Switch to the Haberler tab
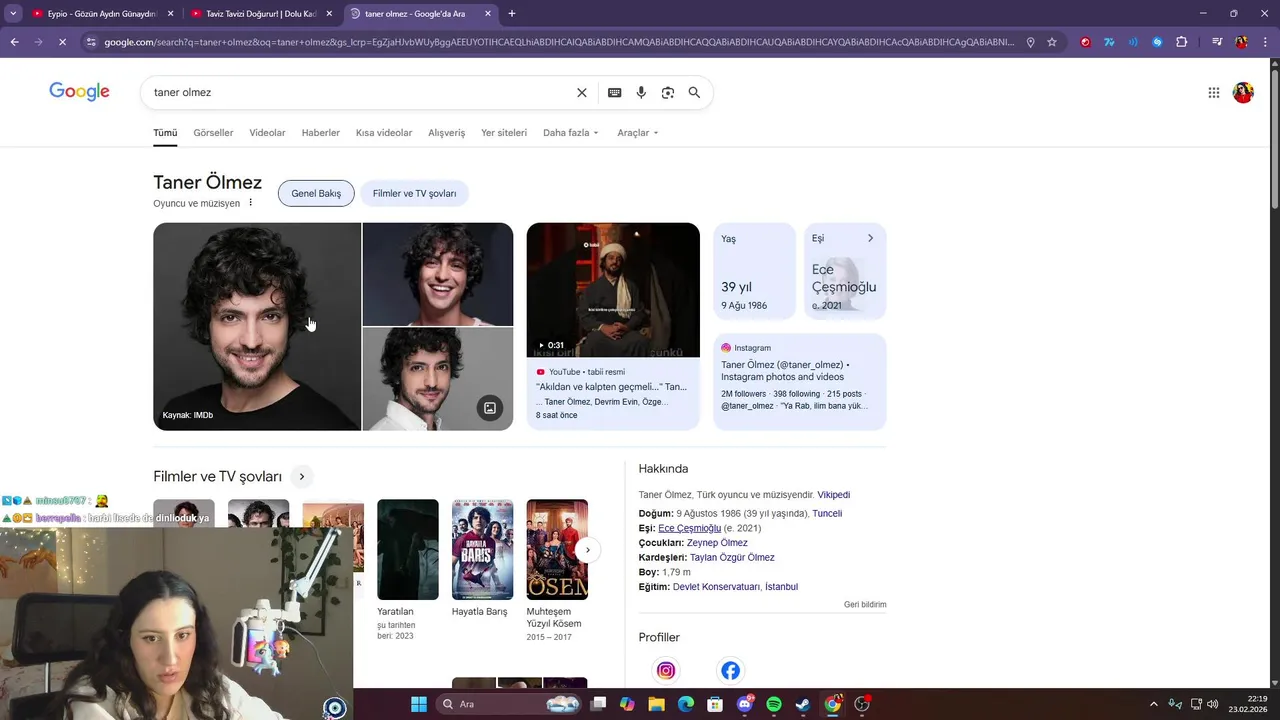 point(321,133)
